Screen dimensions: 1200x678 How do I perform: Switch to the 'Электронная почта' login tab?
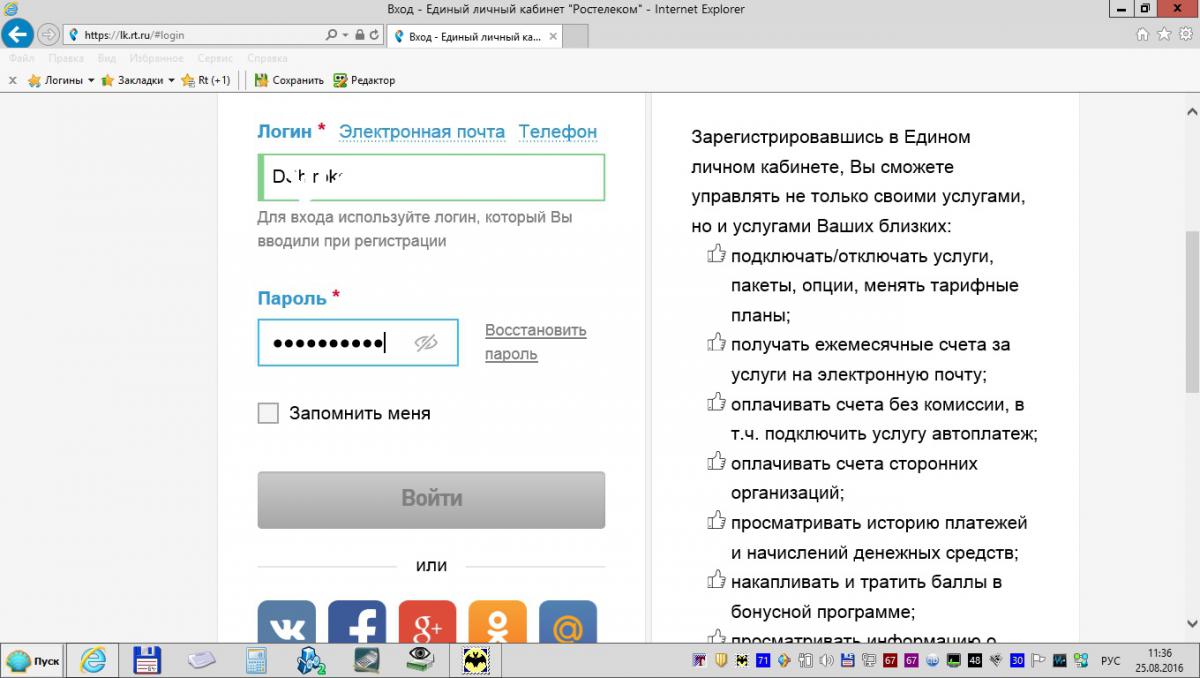(x=421, y=131)
